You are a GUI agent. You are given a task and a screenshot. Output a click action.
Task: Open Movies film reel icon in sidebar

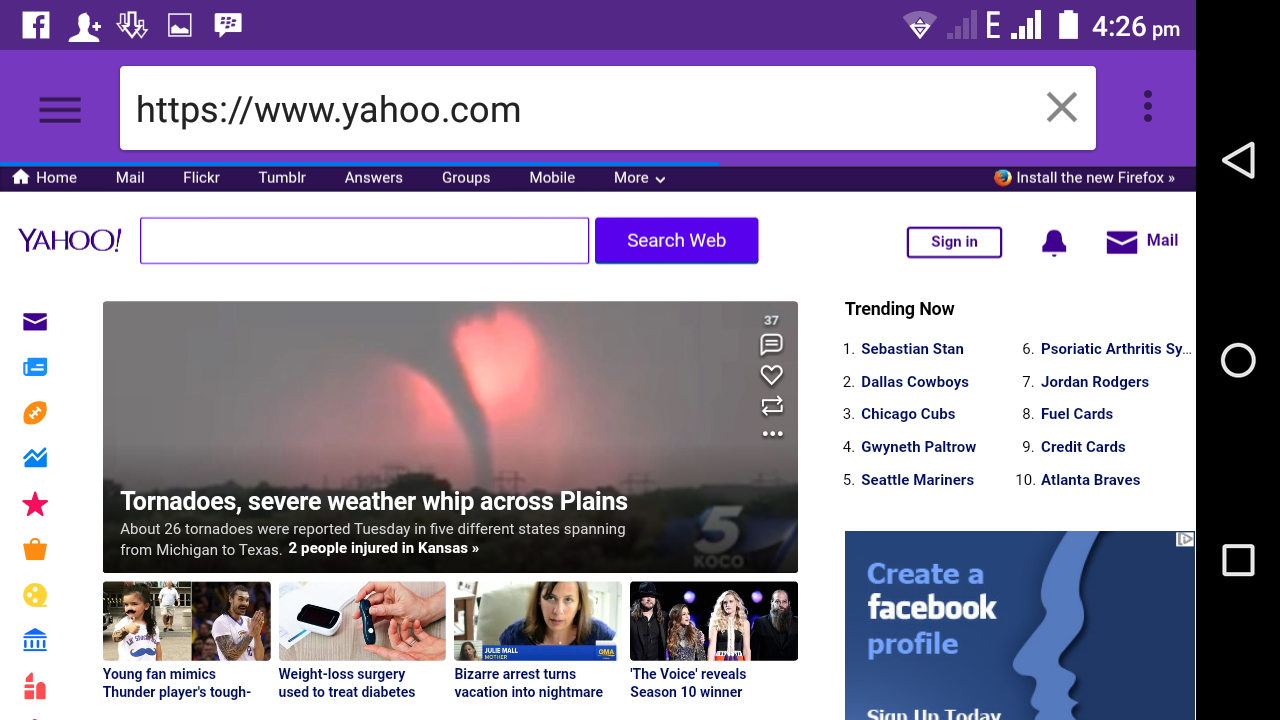coord(35,595)
